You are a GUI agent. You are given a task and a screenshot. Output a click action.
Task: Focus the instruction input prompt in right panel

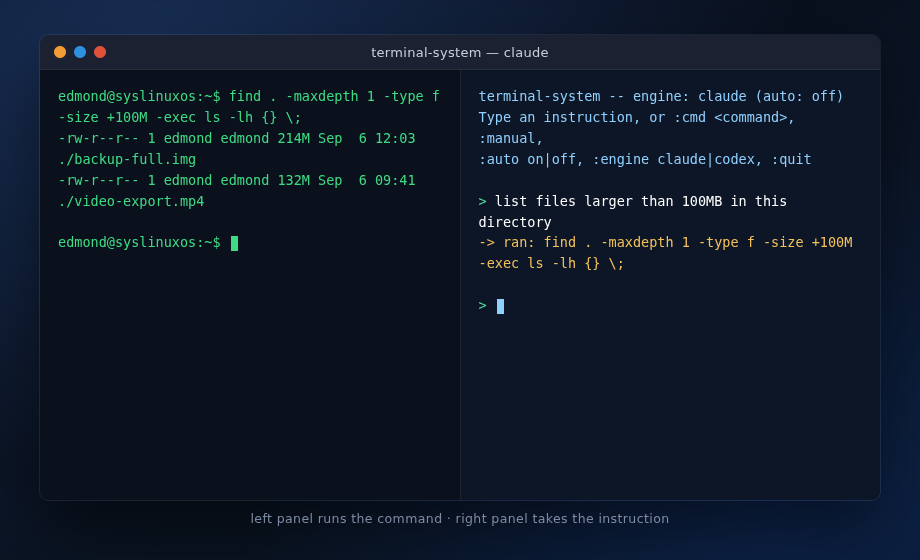pos(491,306)
